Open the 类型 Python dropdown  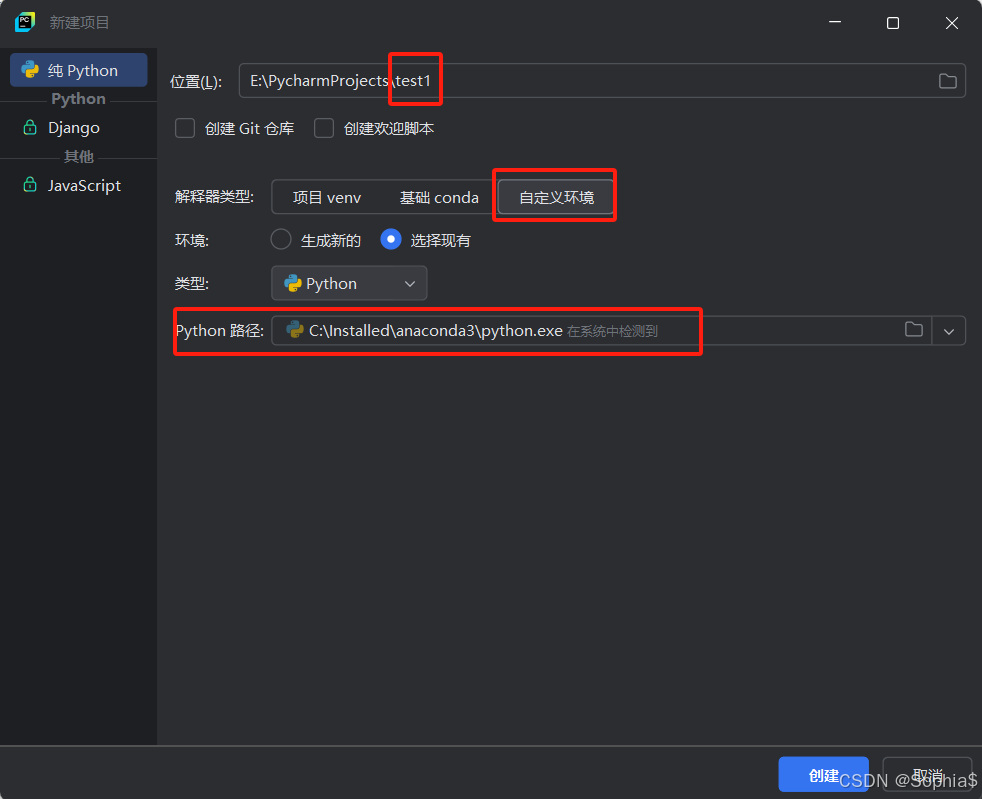(349, 283)
